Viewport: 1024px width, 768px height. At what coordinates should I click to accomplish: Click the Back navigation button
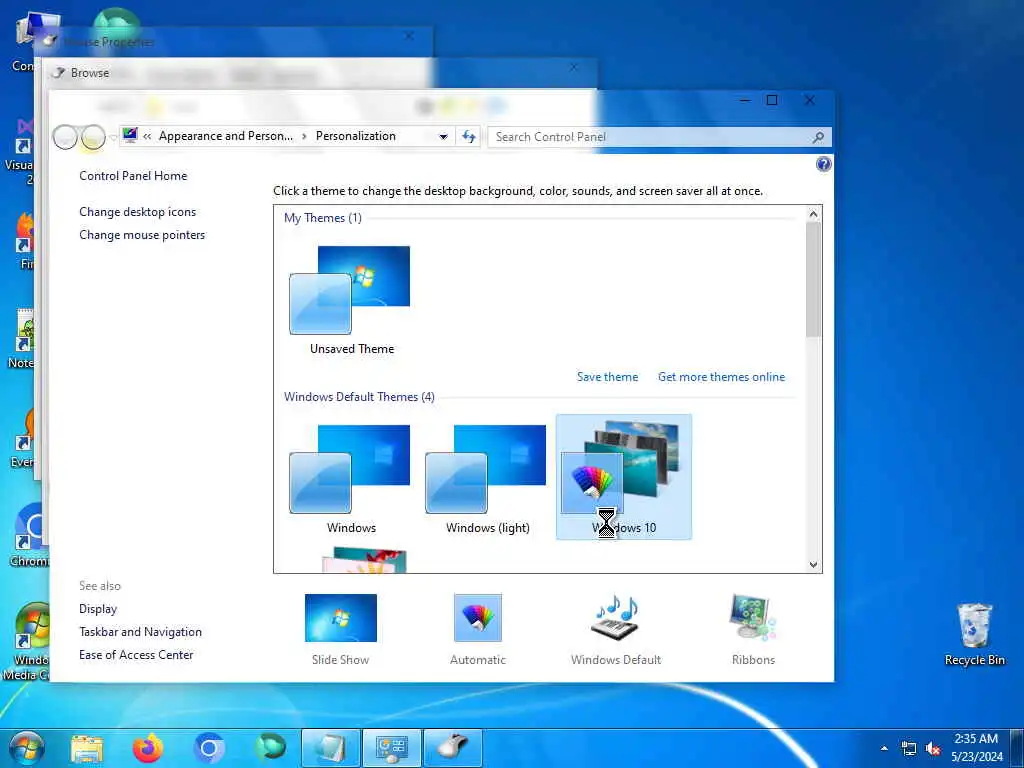pos(65,137)
